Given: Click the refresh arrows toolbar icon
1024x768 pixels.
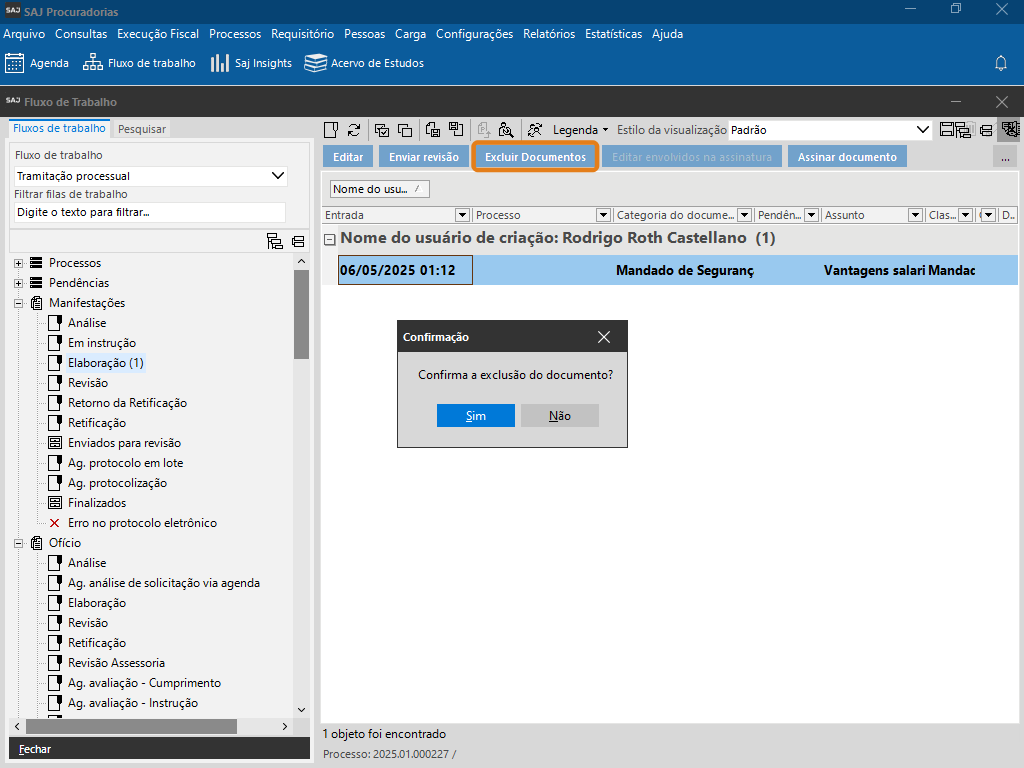Looking at the screenshot, I should [x=354, y=130].
